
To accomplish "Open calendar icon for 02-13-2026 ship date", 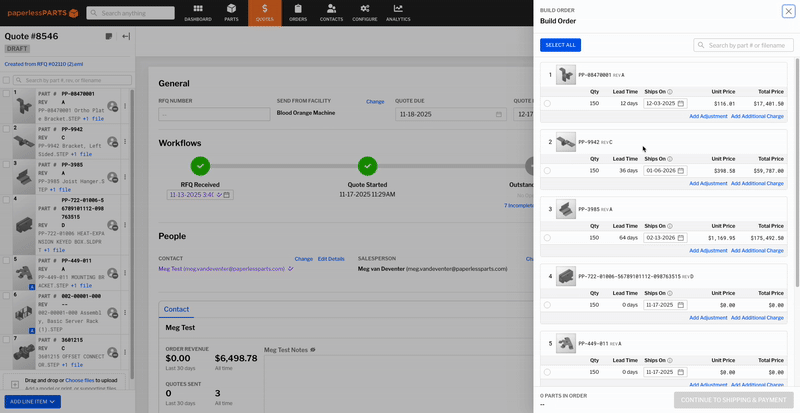I will (x=681, y=238).
